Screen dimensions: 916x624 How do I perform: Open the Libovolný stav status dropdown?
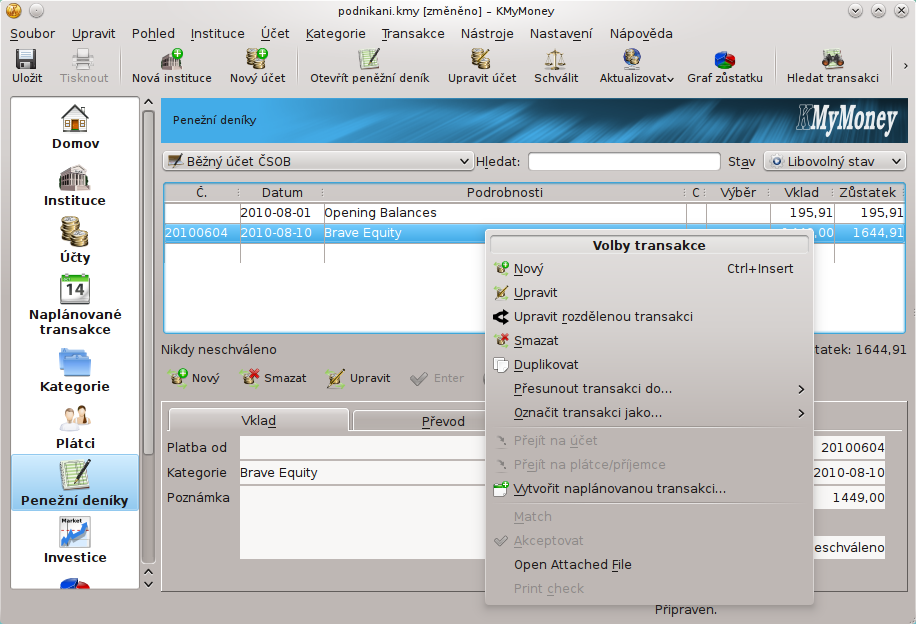(x=834, y=161)
